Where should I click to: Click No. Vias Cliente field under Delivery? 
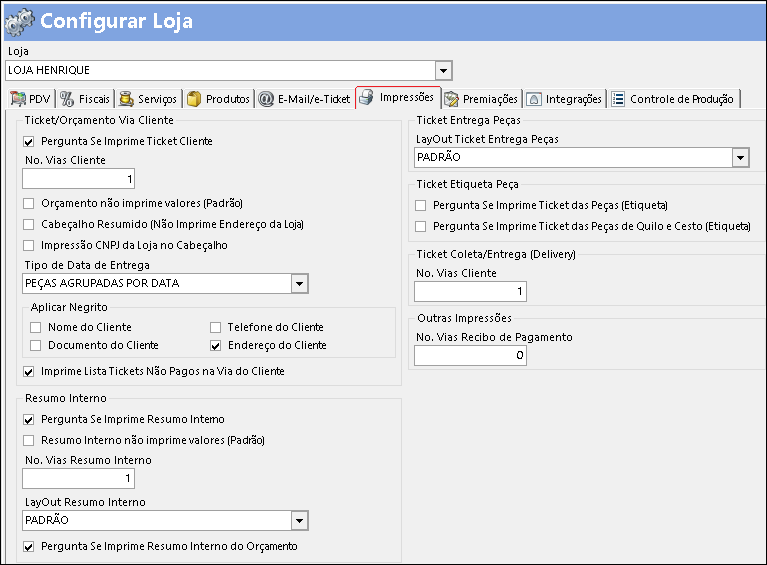click(471, 292)
